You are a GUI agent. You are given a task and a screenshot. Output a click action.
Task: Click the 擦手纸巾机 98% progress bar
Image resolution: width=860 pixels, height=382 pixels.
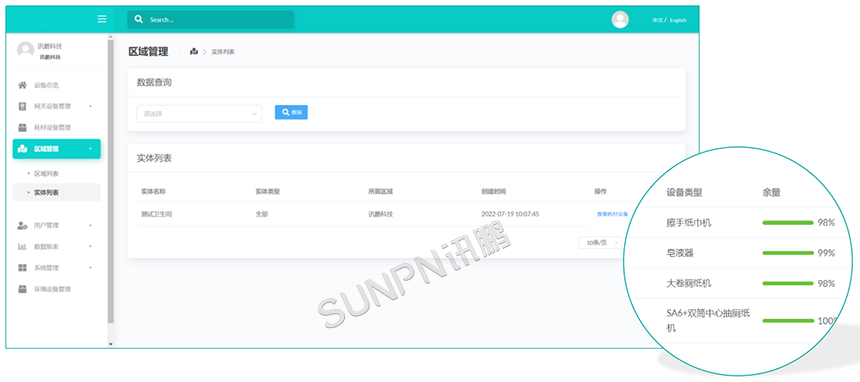point(788,223)
